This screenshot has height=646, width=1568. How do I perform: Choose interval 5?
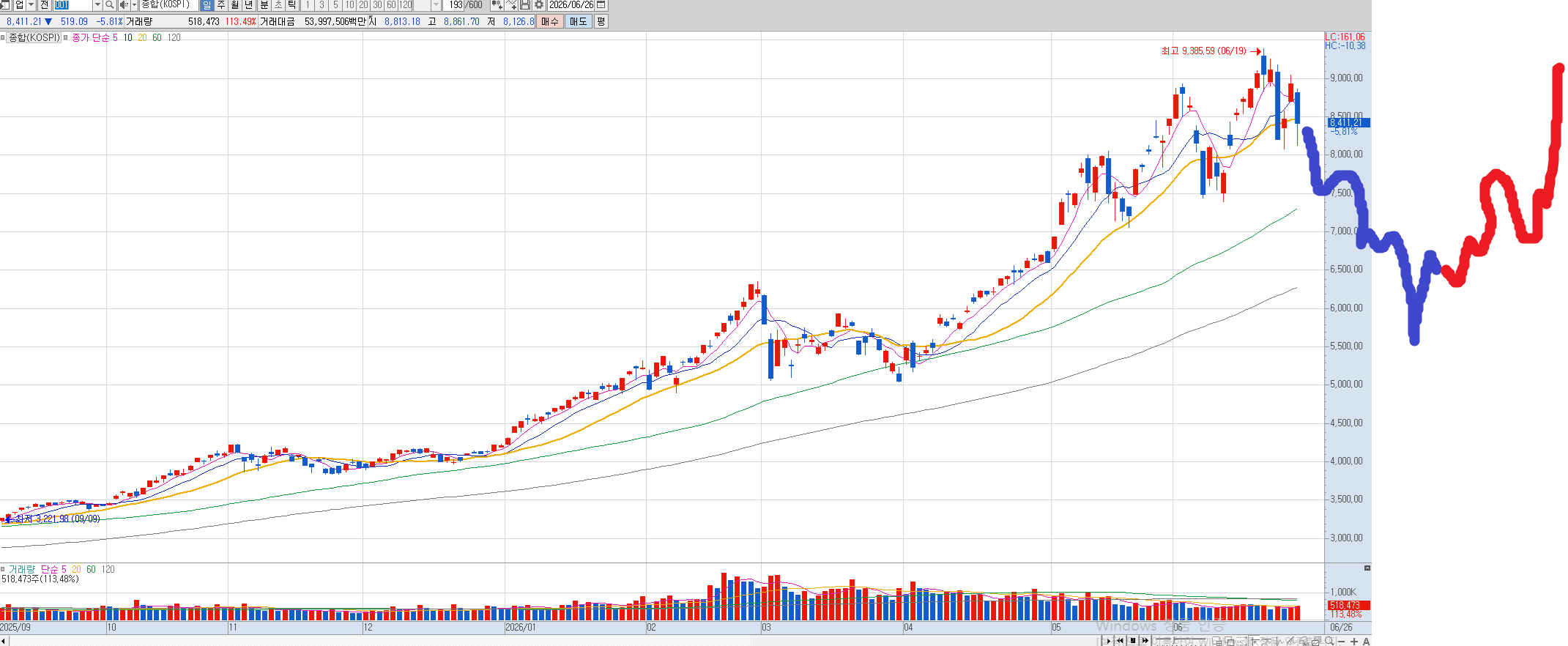pos(335,5)
